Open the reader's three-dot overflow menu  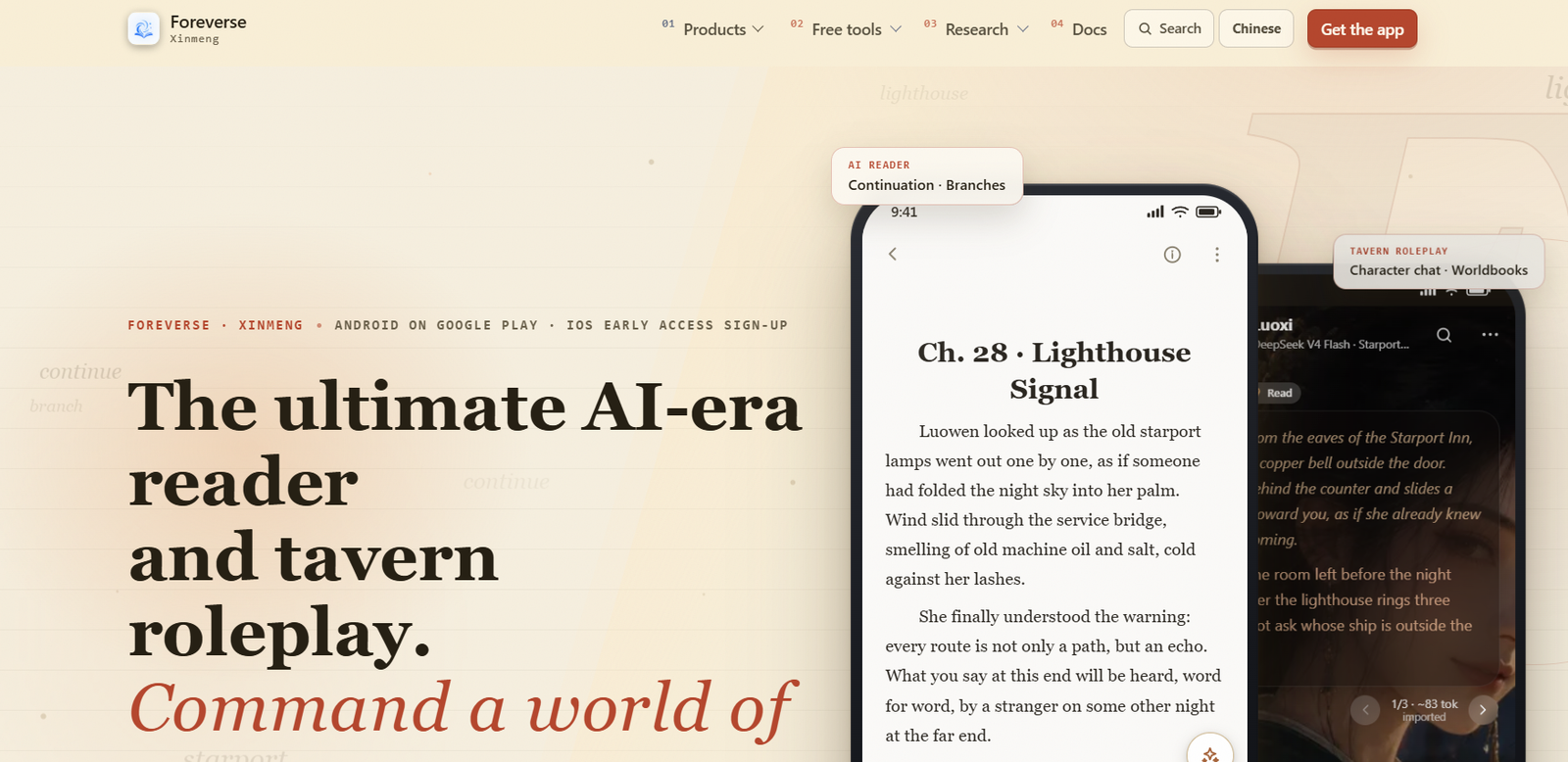click(x=1217, y=255)
